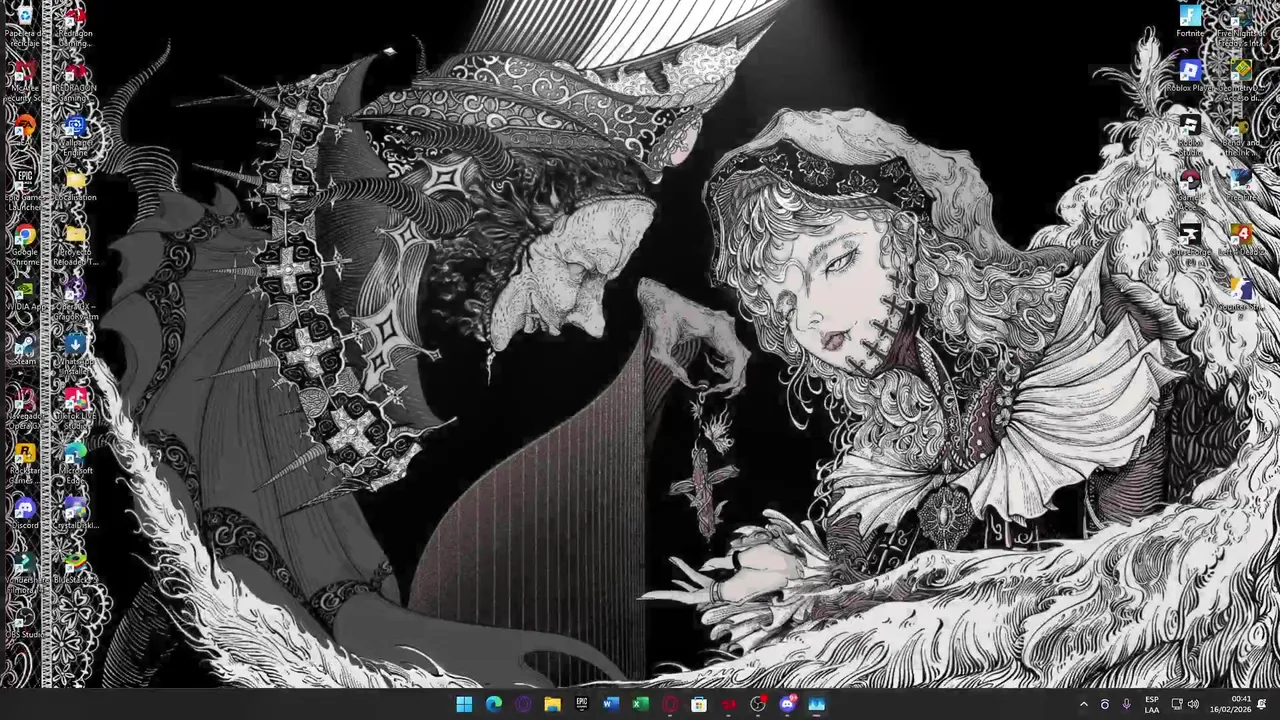The image size is (1280, 720).
Task: Open Epic Games Launcher desktop shortcut
Action: (x=25, y=191)
